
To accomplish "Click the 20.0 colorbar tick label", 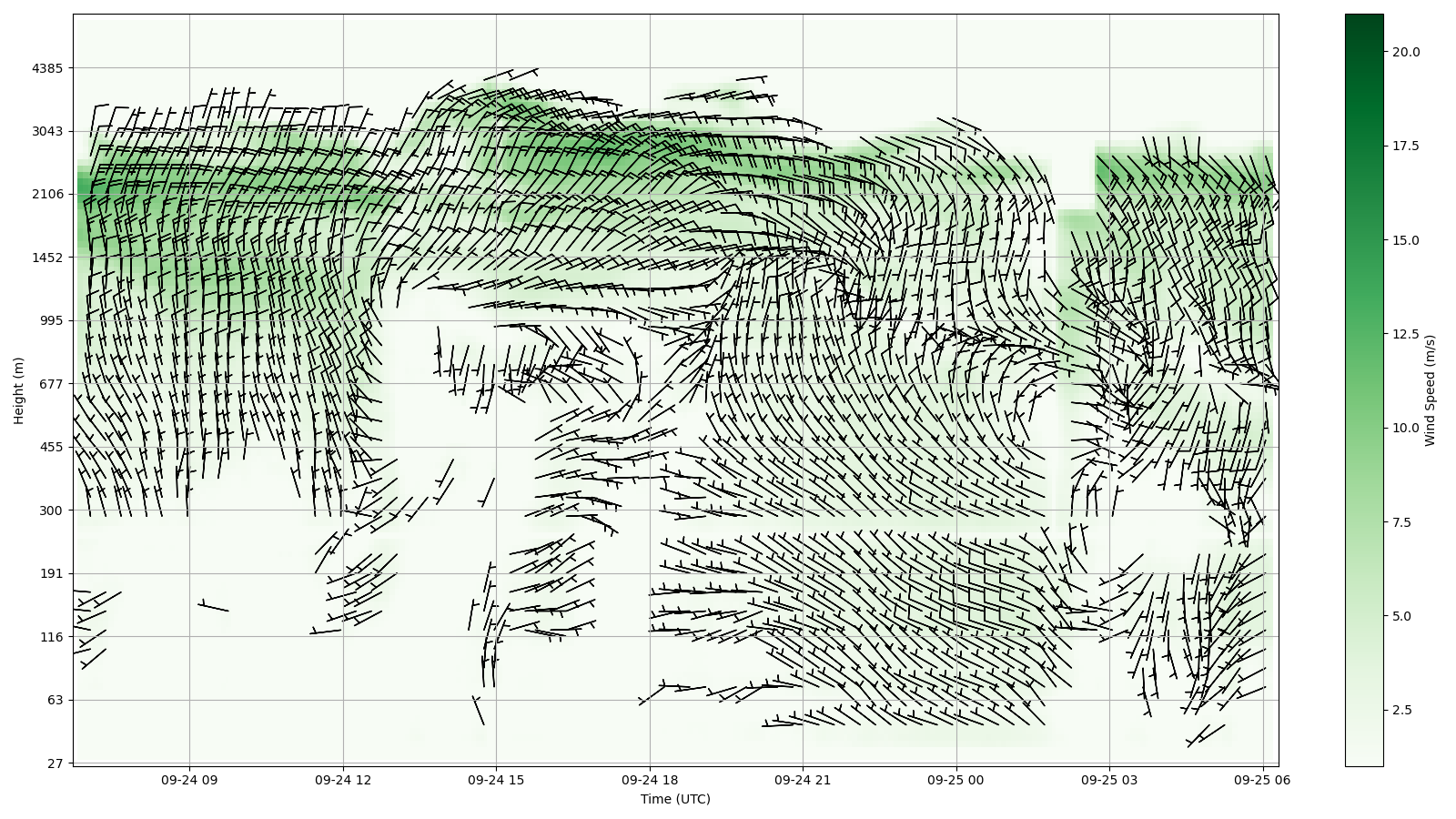I will click(1405, 52).
